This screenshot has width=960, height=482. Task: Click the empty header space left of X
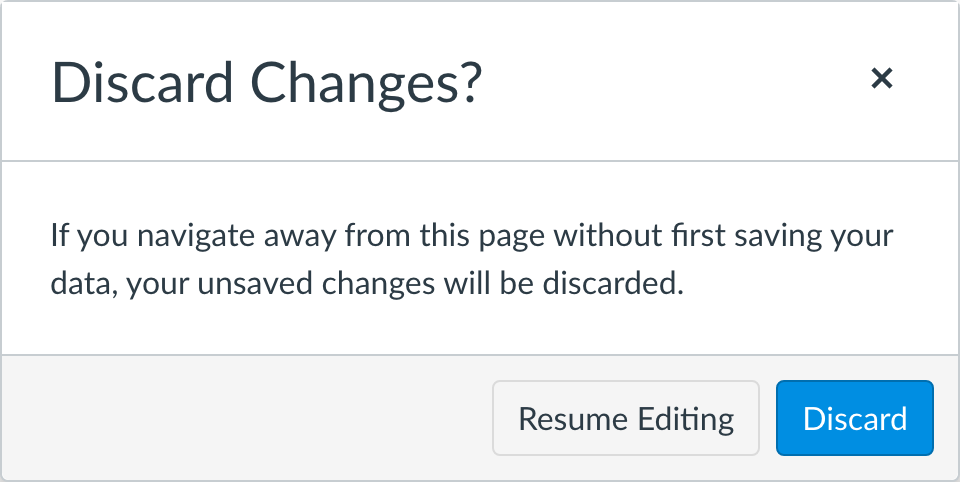tap(680, 80)
